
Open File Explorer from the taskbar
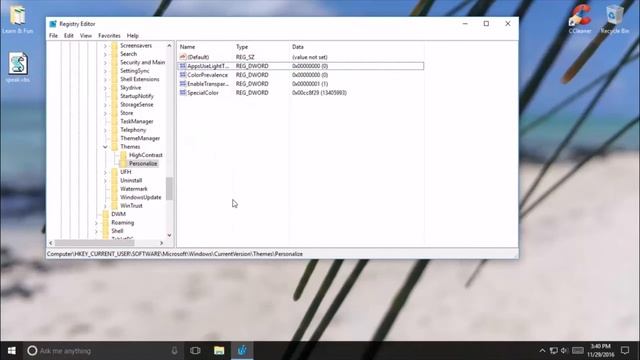pos(219,351)
